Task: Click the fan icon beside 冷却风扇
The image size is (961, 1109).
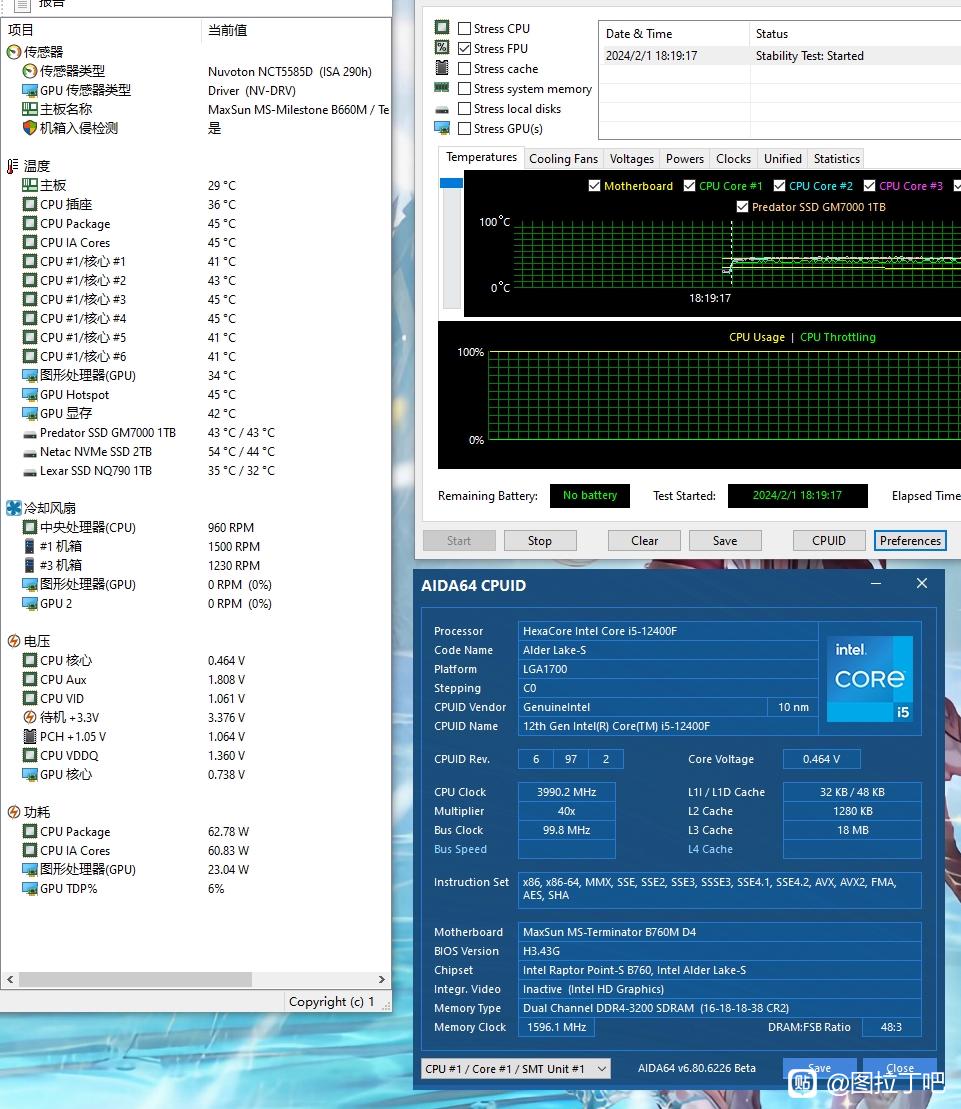Action: coord(13,508)
